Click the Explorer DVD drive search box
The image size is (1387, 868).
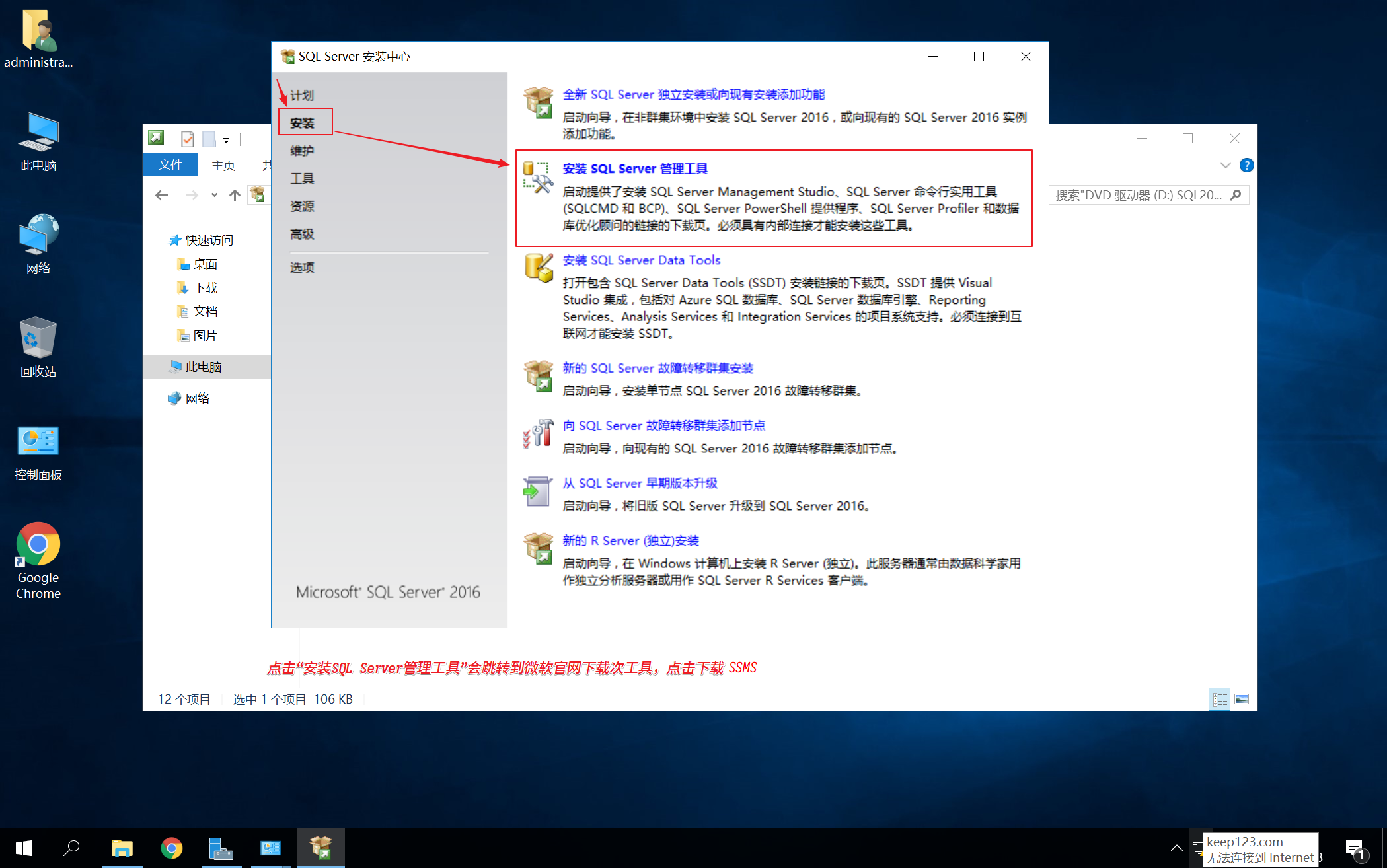pyautogui.click(x=1149, y=195)
